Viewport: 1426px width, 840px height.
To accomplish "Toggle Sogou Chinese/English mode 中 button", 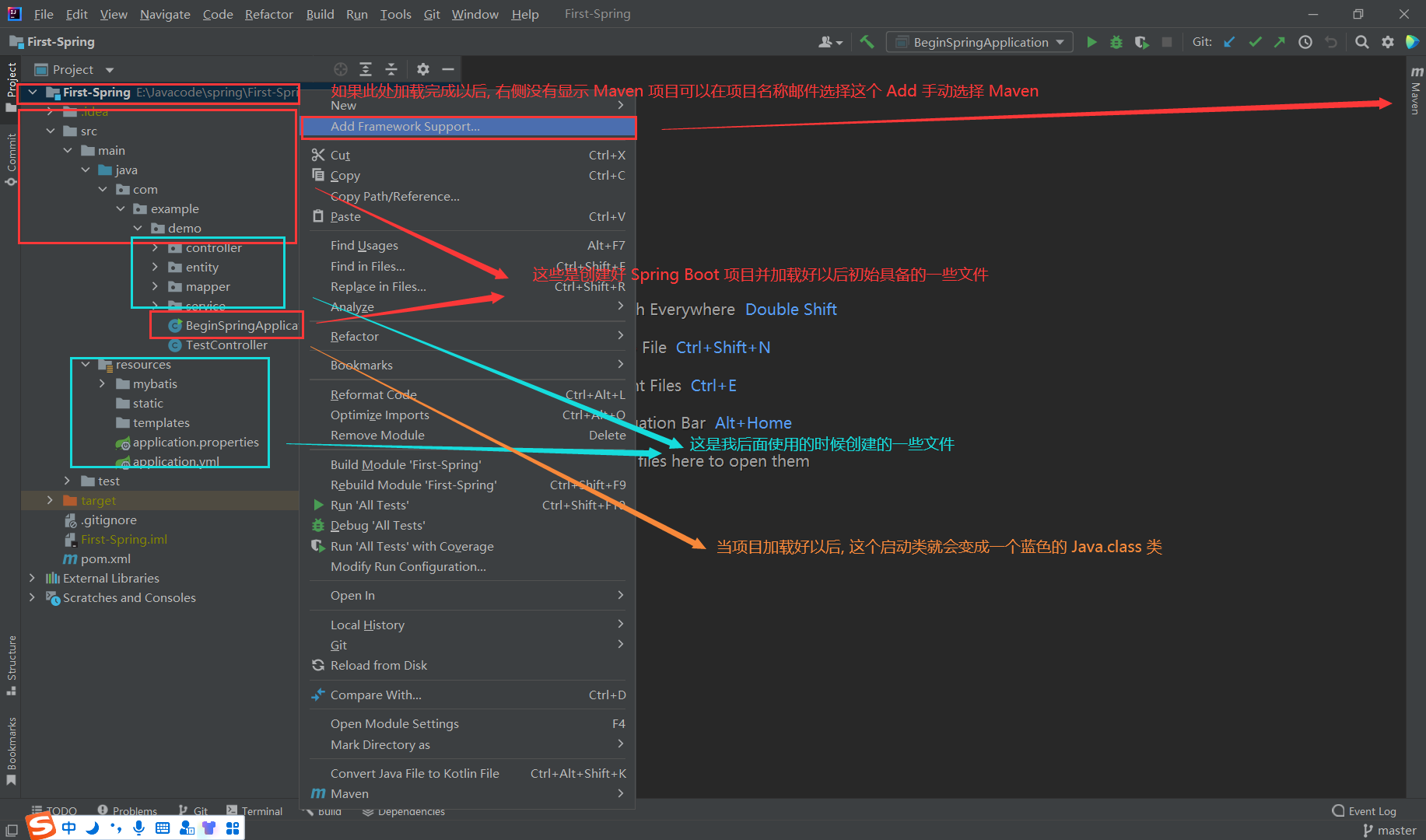I will (69, 828).
